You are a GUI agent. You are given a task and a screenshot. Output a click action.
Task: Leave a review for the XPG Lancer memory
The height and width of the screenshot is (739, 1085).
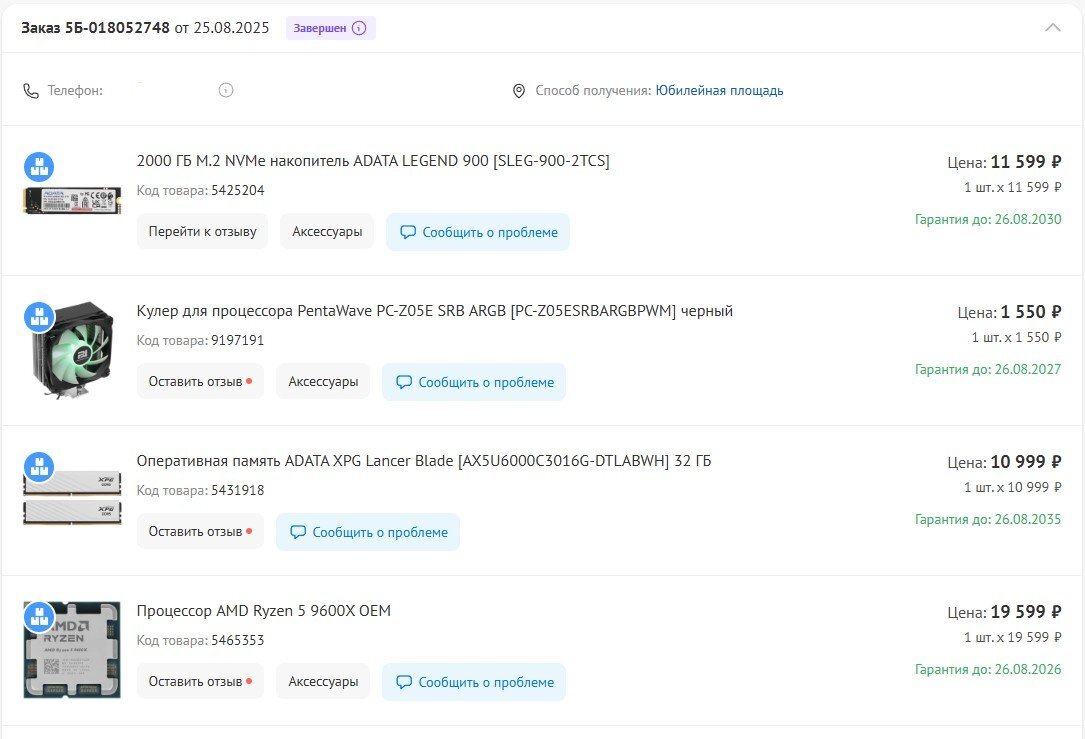click(x=200, y=532)
